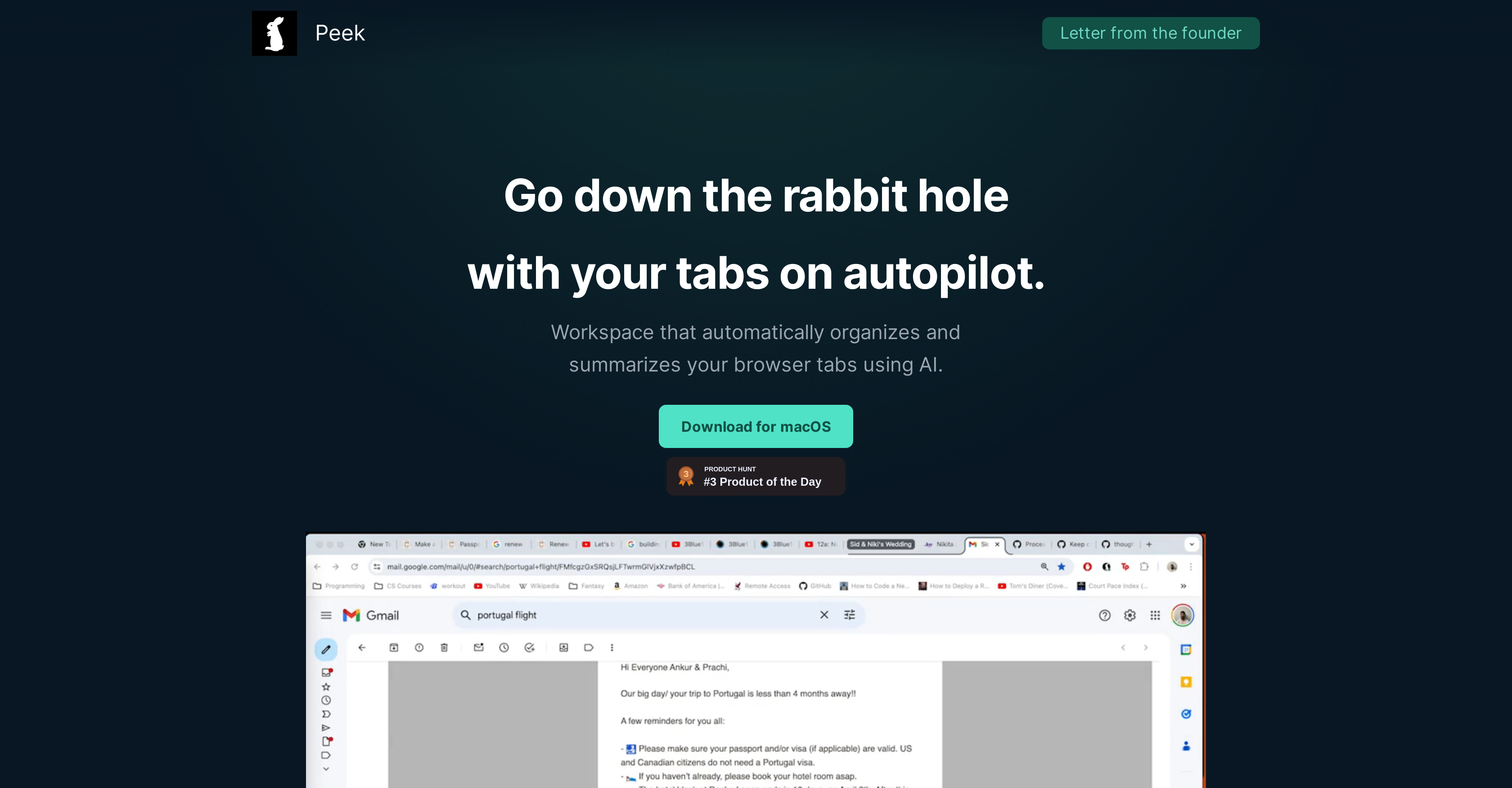Open the Gmail hamburger menu
The height and width of the screenshot is (788, 1512).
pos(326,615)
